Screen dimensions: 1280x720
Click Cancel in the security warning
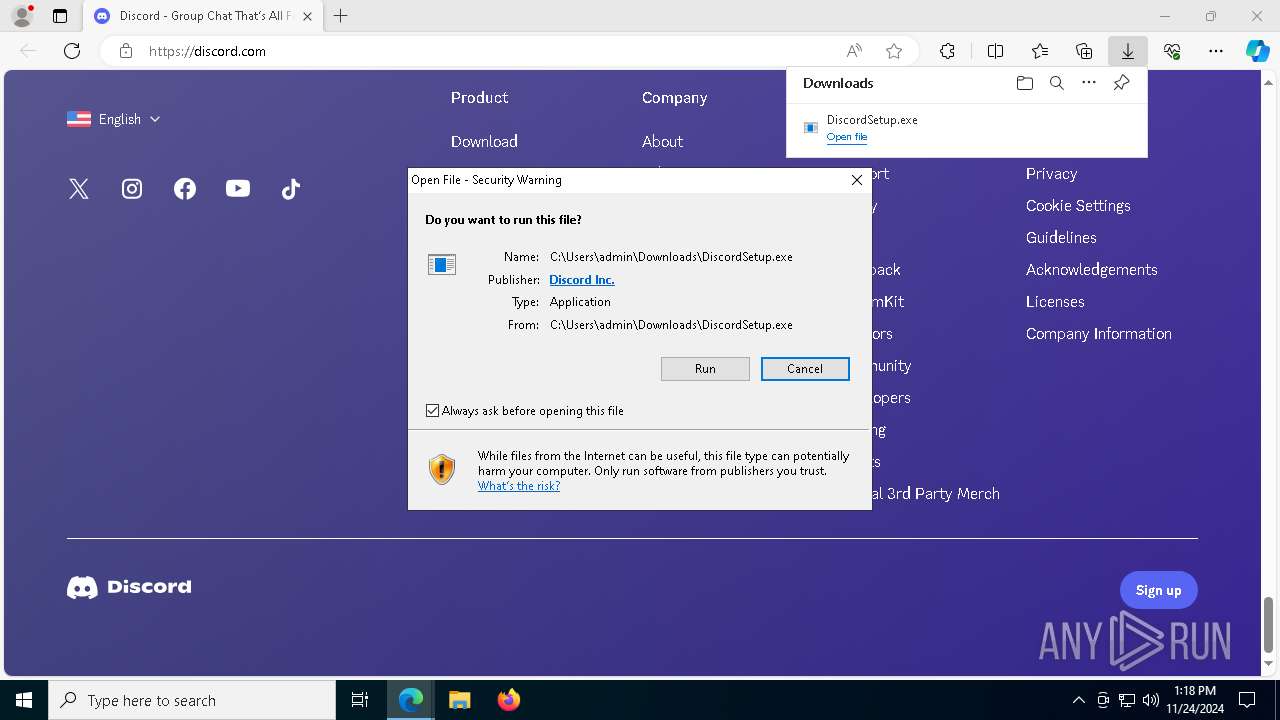[805, 369]
